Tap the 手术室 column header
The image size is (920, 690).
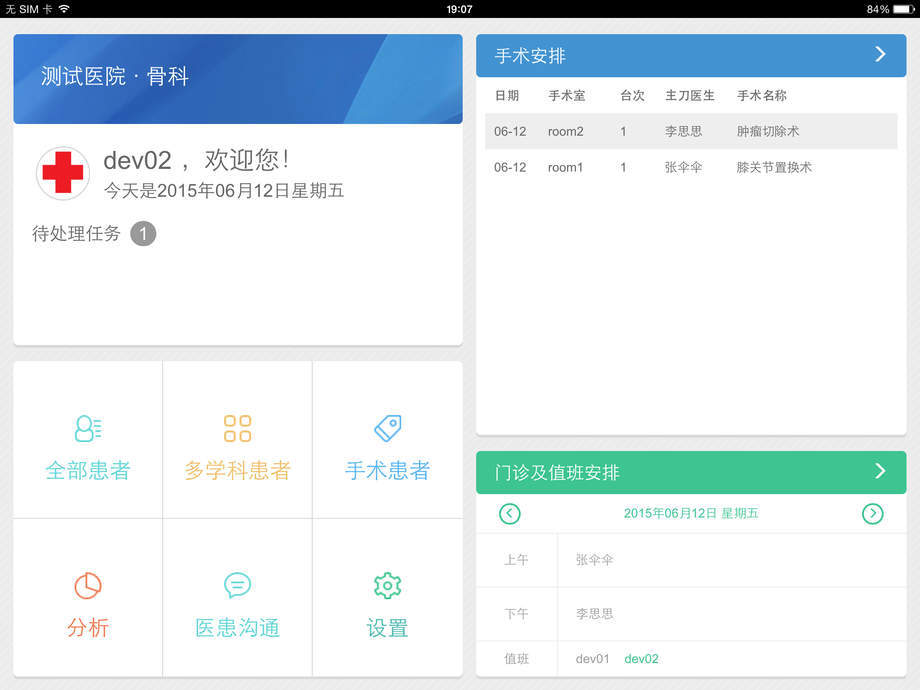(x=567, y=96)
